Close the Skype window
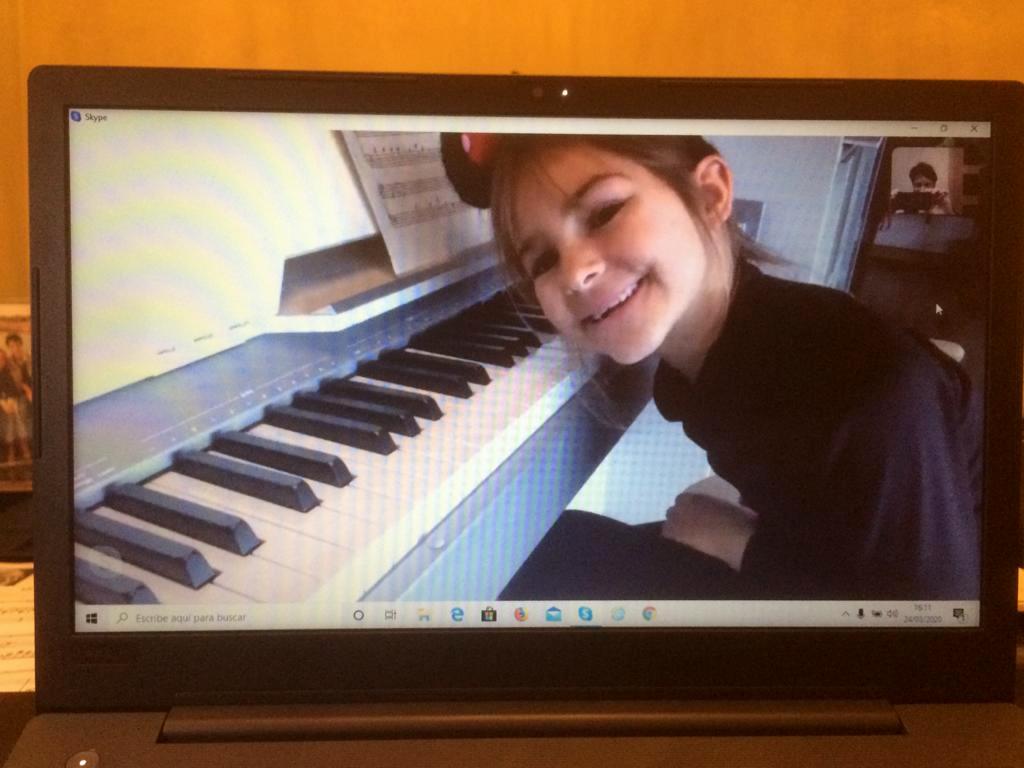 tap(974, 129)
